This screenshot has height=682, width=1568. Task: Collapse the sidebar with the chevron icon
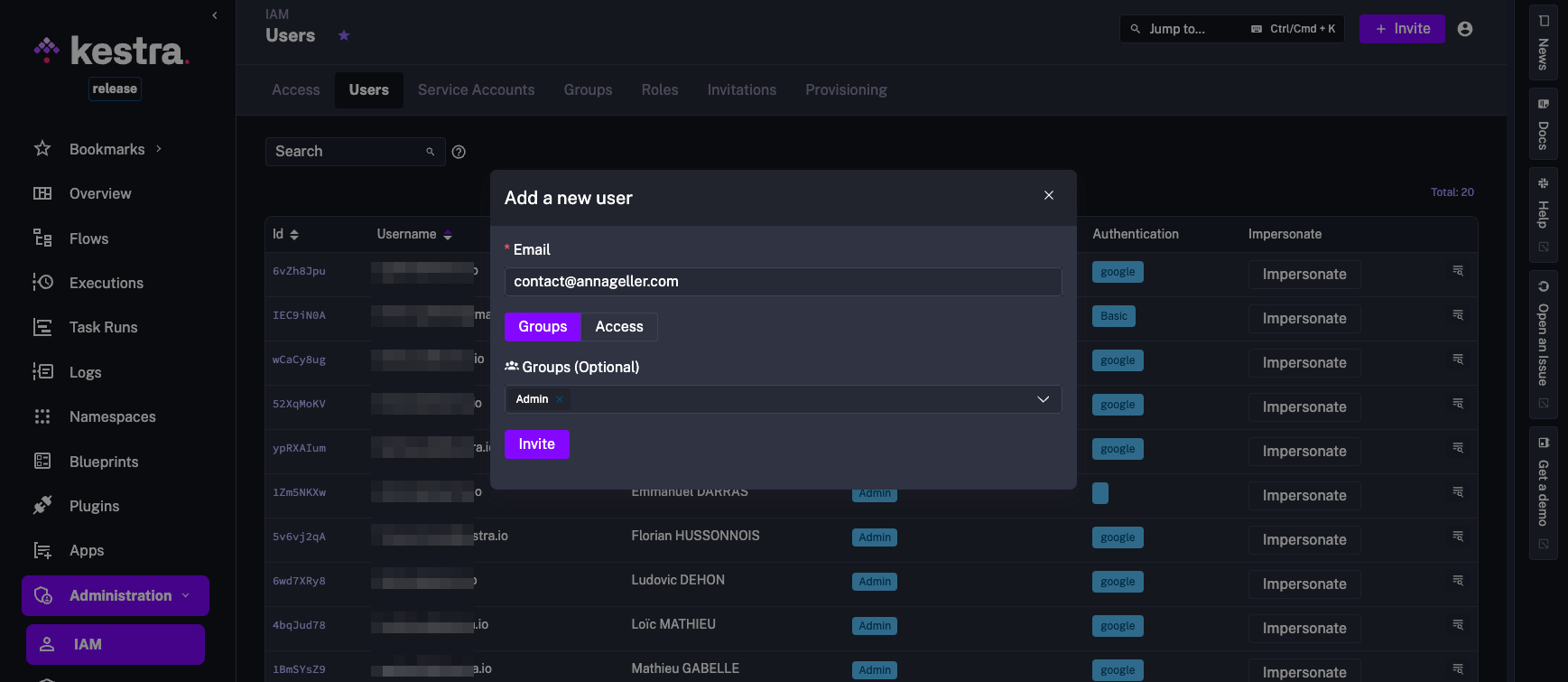(x=214, y=15)
